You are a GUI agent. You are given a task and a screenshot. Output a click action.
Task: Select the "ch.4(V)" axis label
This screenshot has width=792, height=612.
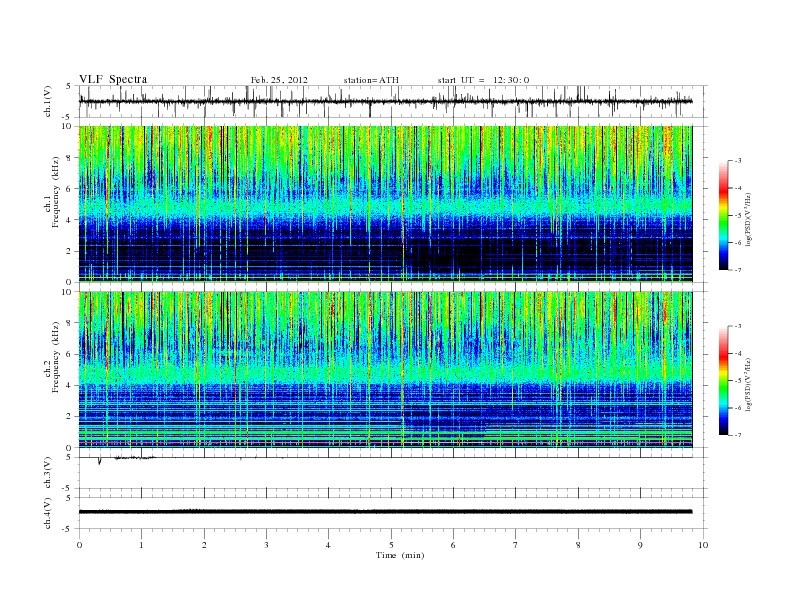(x=47, y=514)
